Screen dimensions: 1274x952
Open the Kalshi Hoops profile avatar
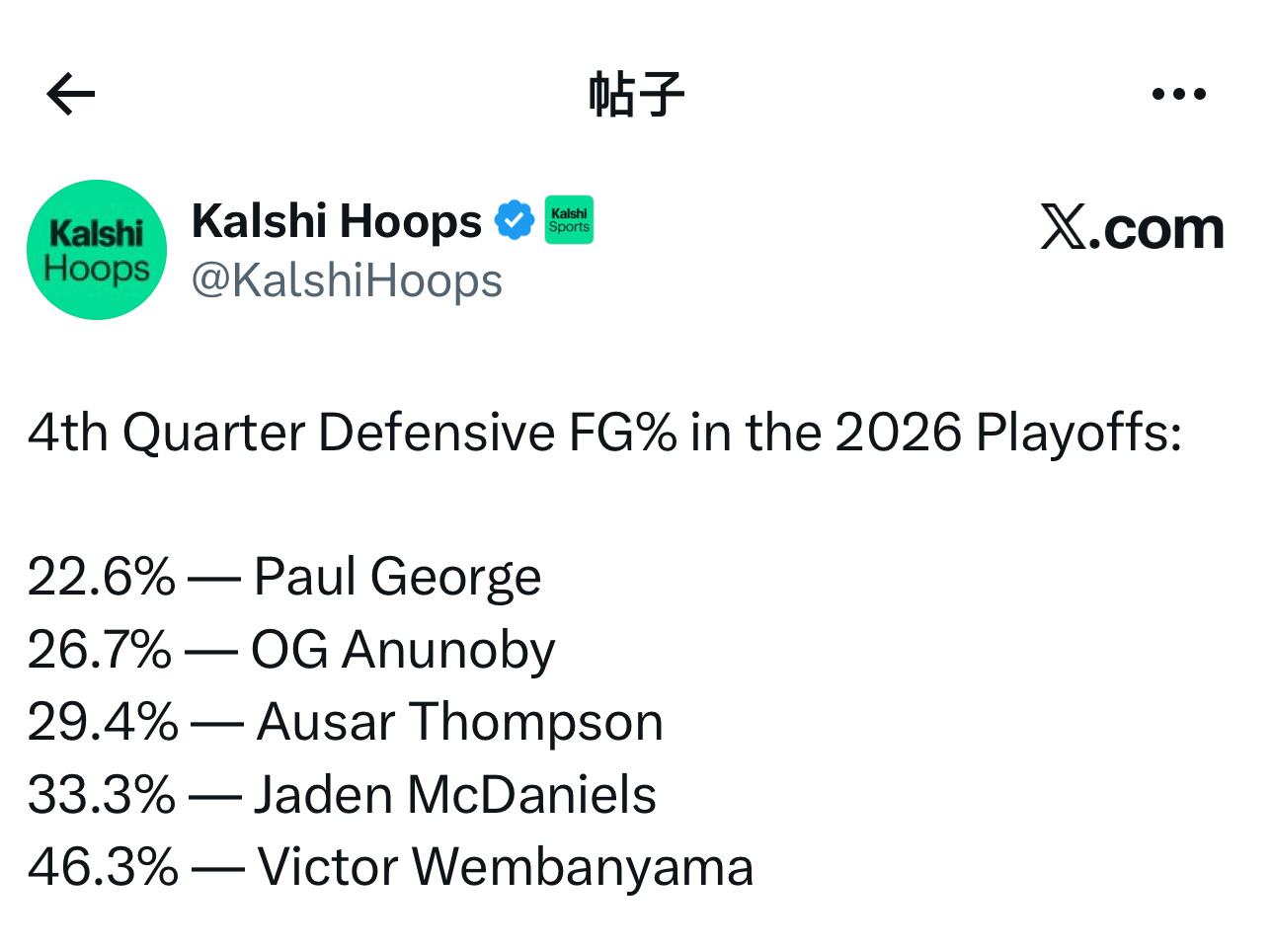(97, 250)
